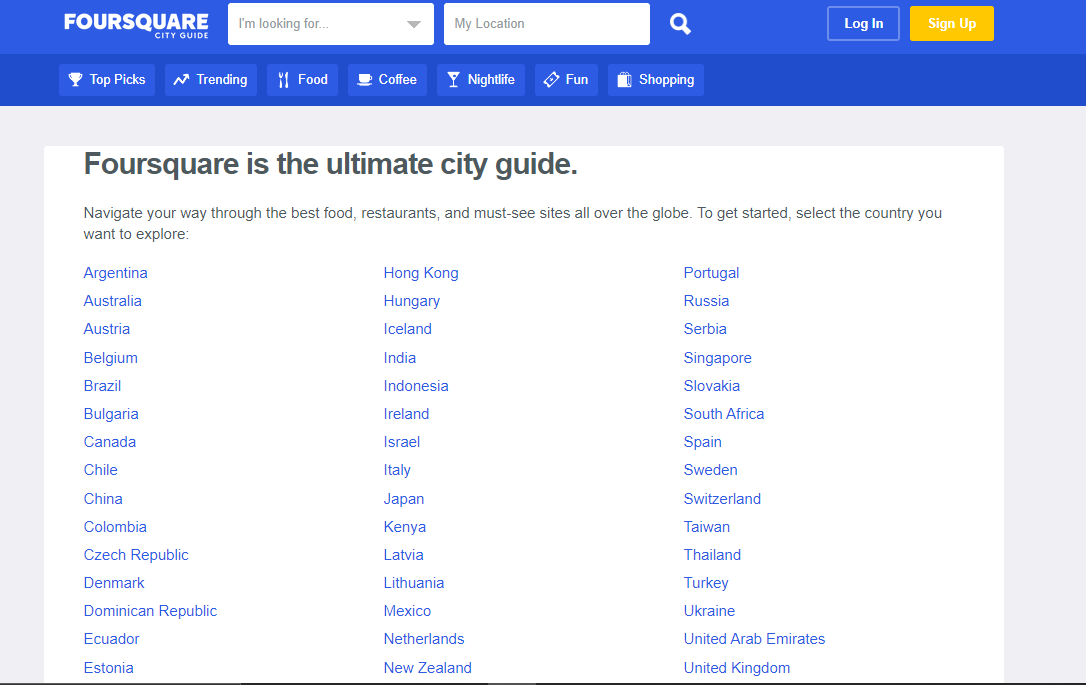
Task: Open the United Arab Emirates link
Action: [754, 639]
